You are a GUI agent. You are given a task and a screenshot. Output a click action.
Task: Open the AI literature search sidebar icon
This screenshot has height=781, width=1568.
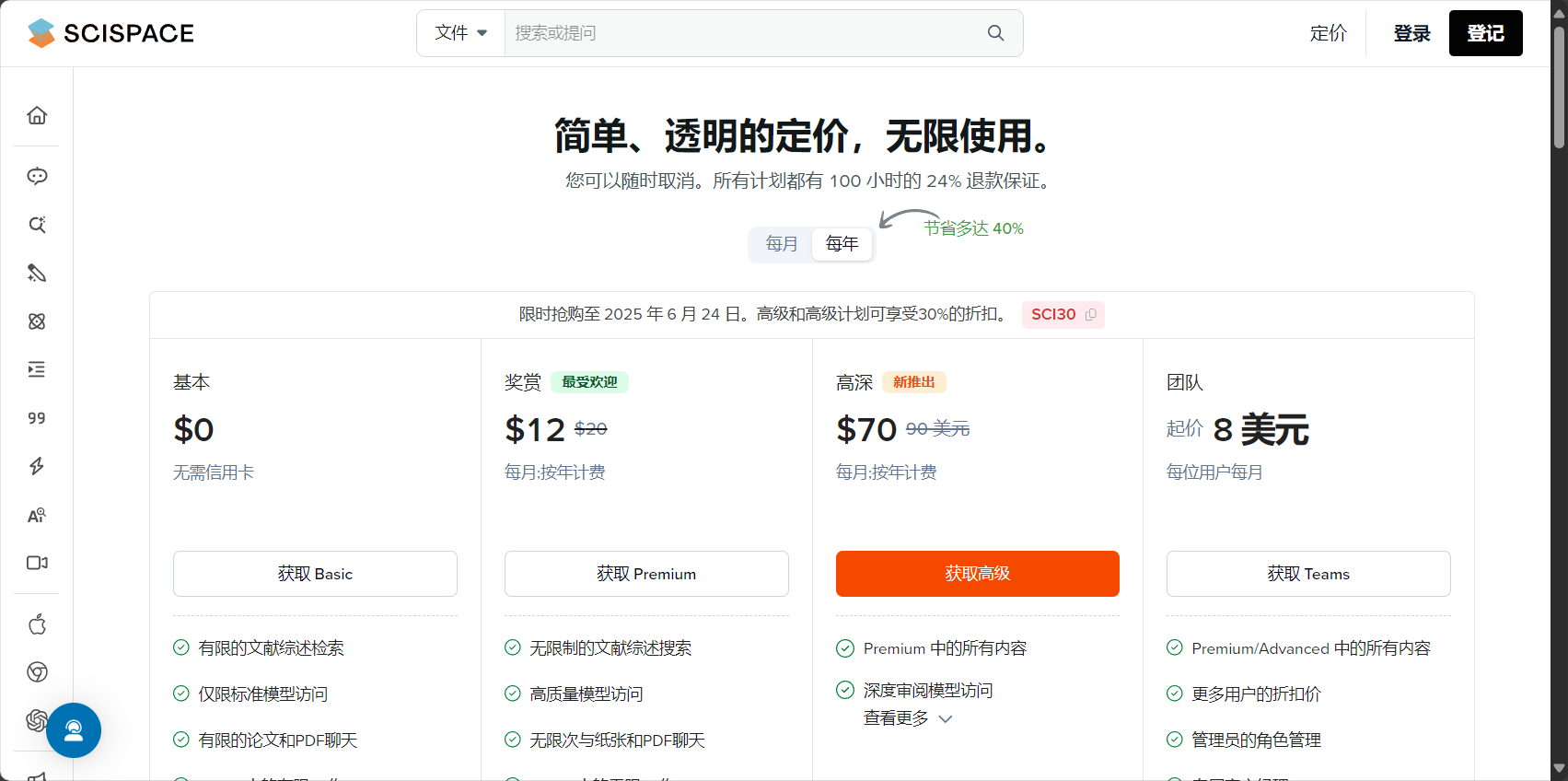[x=37, y=225]
